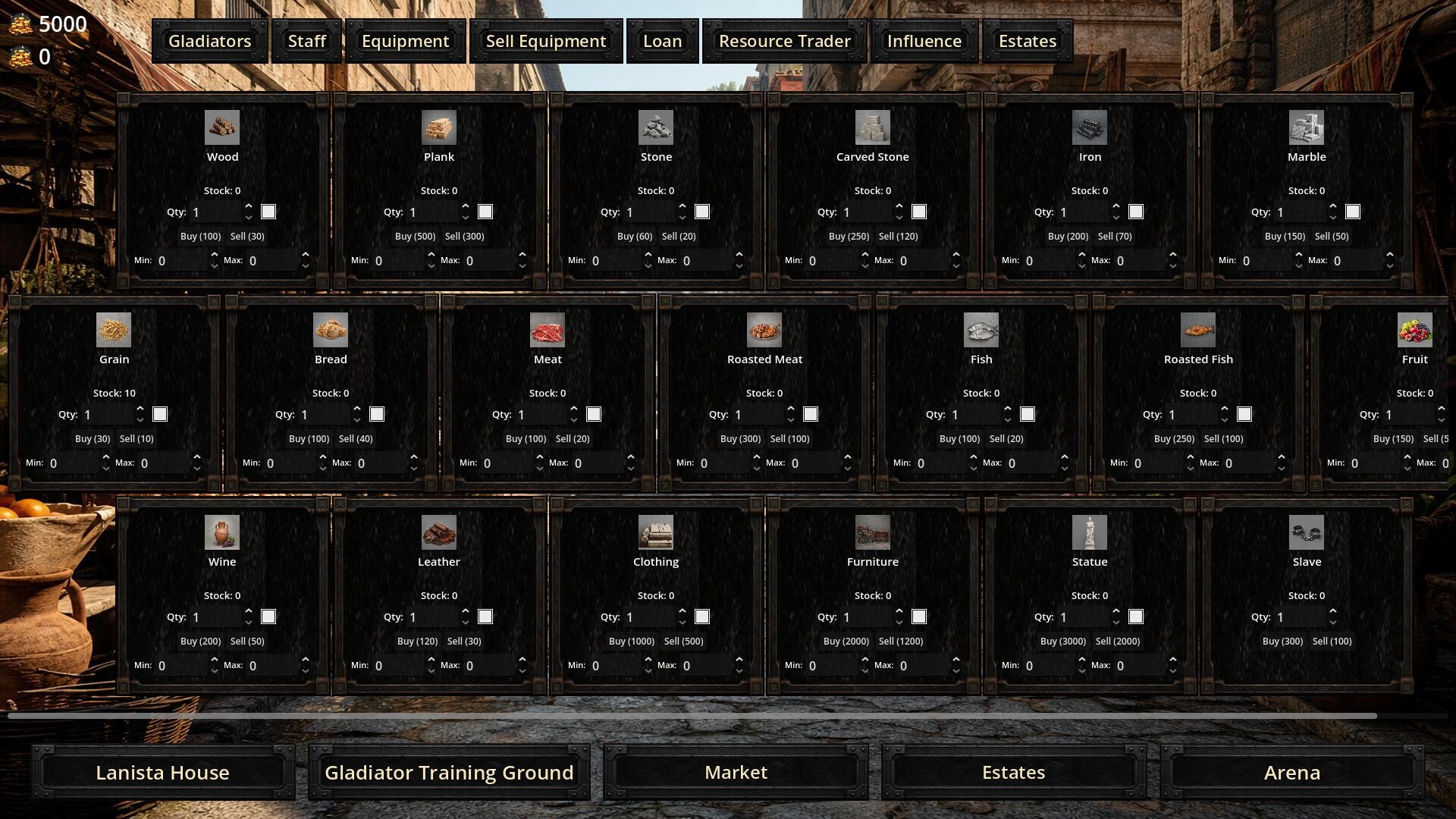Click the Furniture resource icon
This screenshot has height=819, width=1456.
[873, 532]
